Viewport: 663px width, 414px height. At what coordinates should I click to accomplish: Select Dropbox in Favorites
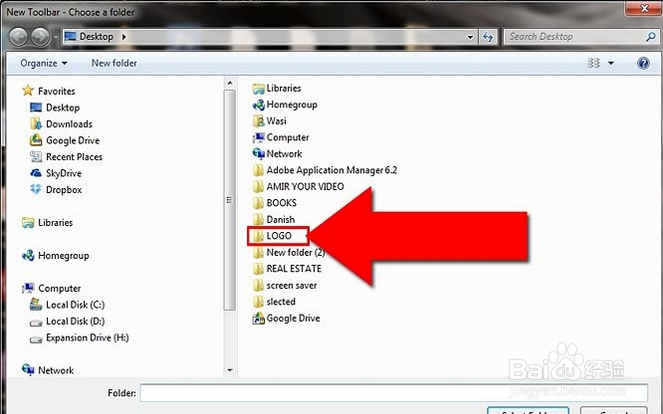click(64, 190)
